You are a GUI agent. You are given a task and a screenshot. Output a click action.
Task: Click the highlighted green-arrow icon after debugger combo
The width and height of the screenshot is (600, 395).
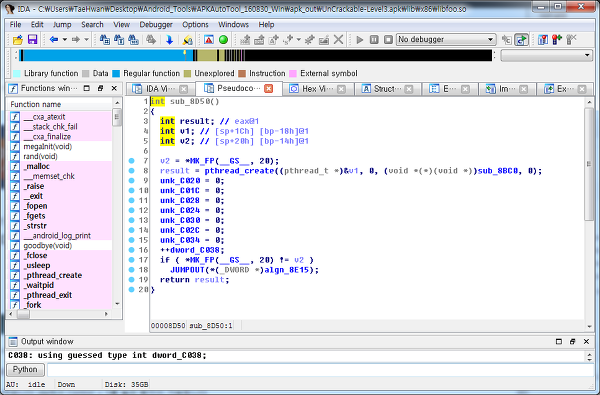click(x=521, y=39)
